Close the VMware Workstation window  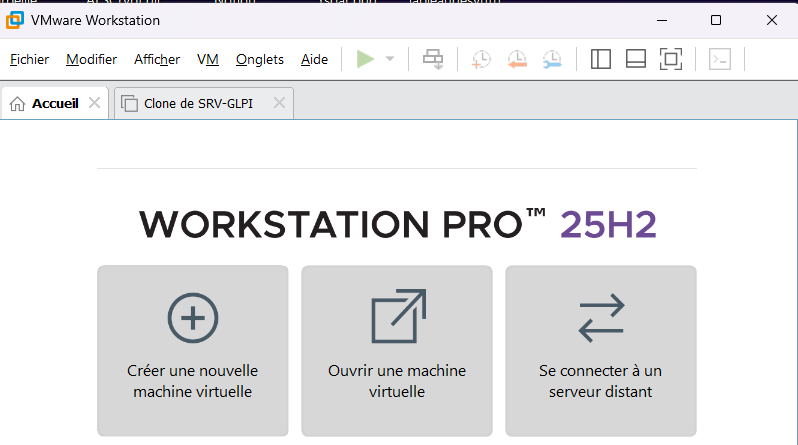click(x=772, y=20)
